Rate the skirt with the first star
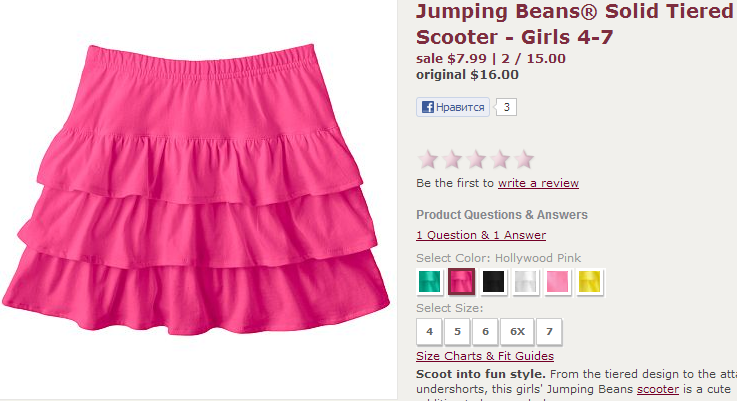 428,159
